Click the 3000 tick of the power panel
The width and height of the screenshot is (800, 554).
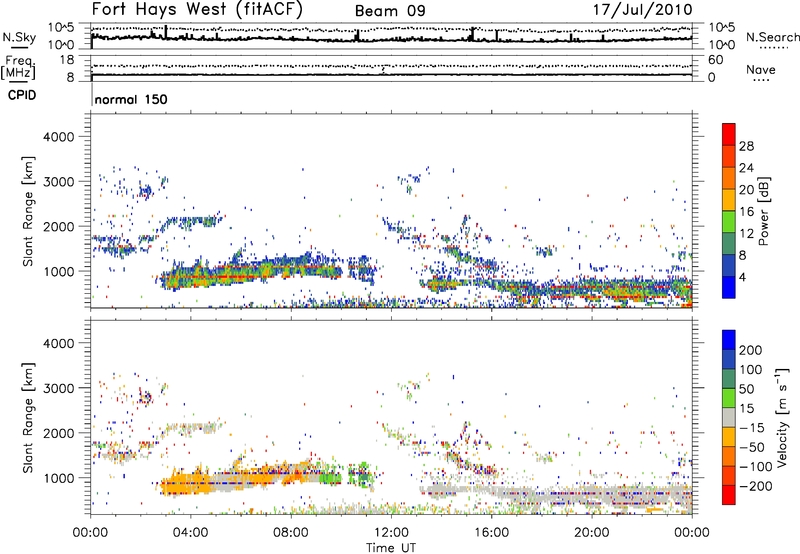coord(59,182)
